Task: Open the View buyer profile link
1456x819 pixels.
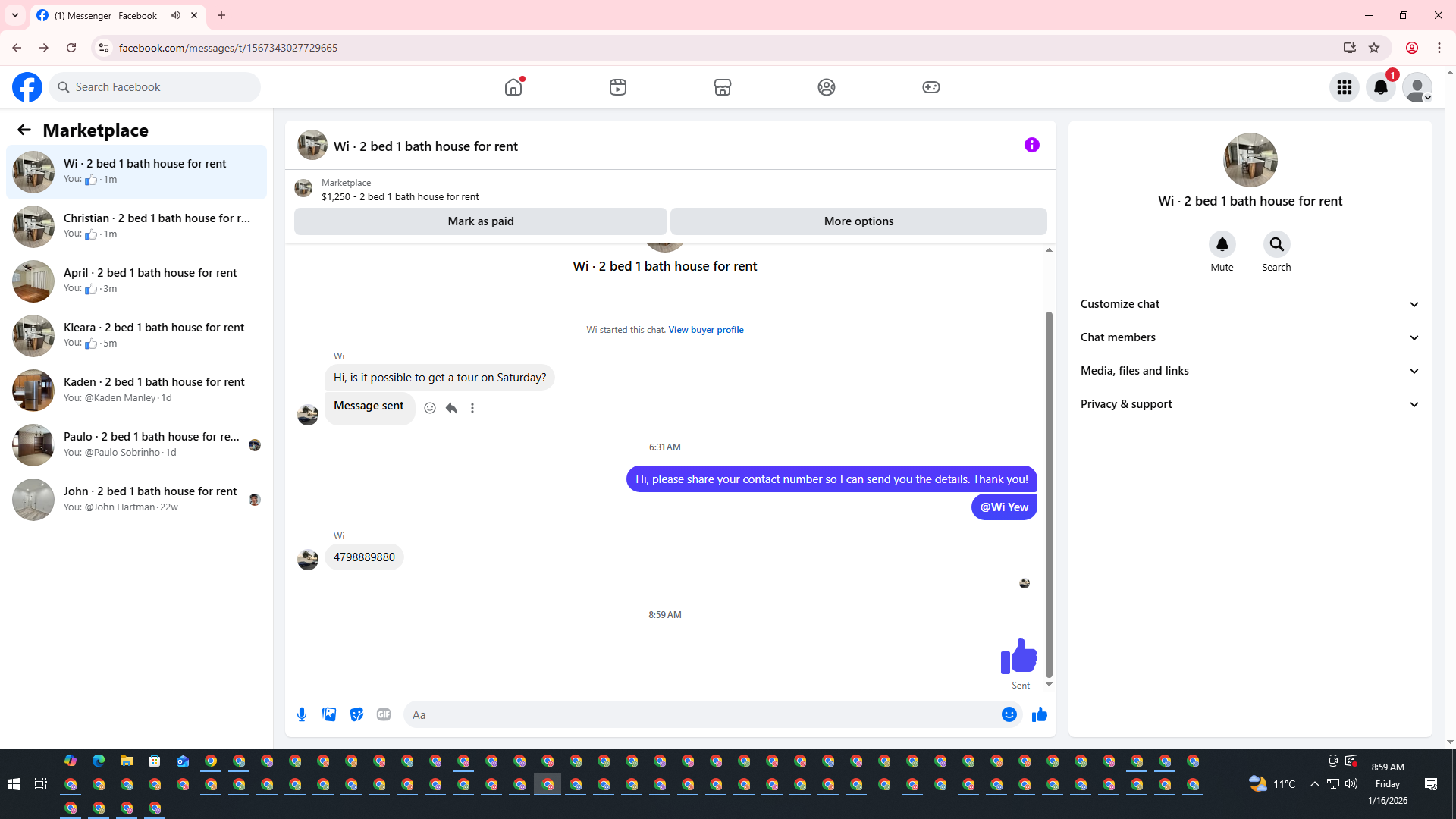Action: 705,330
